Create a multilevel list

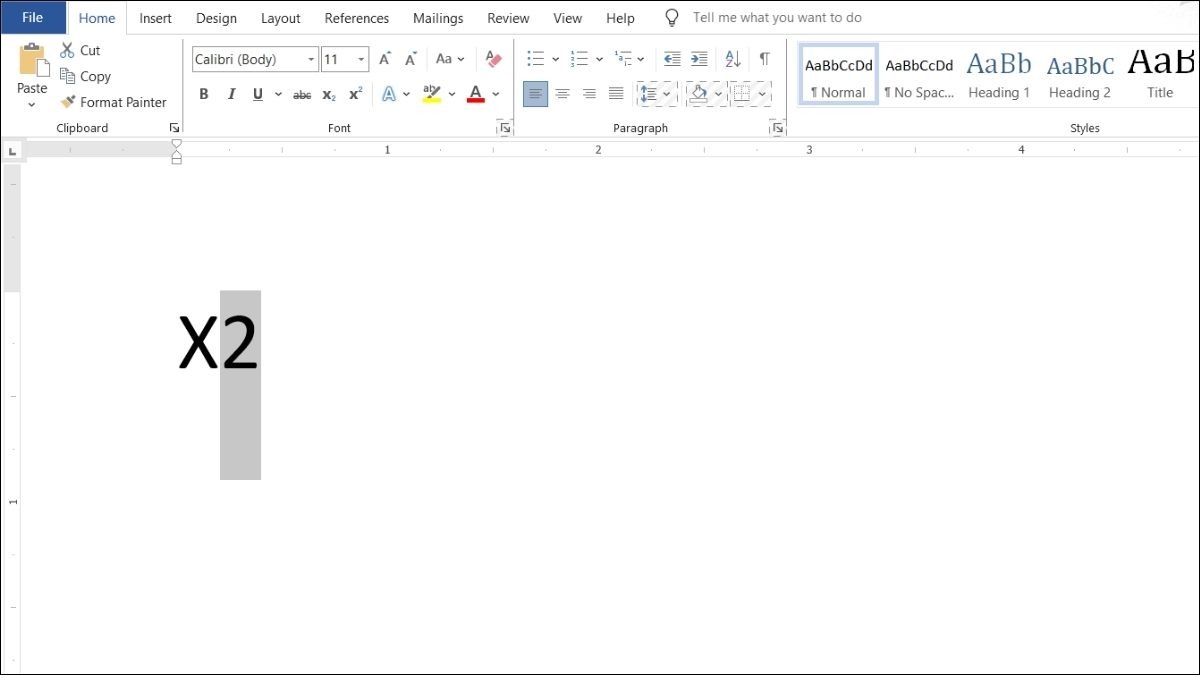click(x=623, y=59)
